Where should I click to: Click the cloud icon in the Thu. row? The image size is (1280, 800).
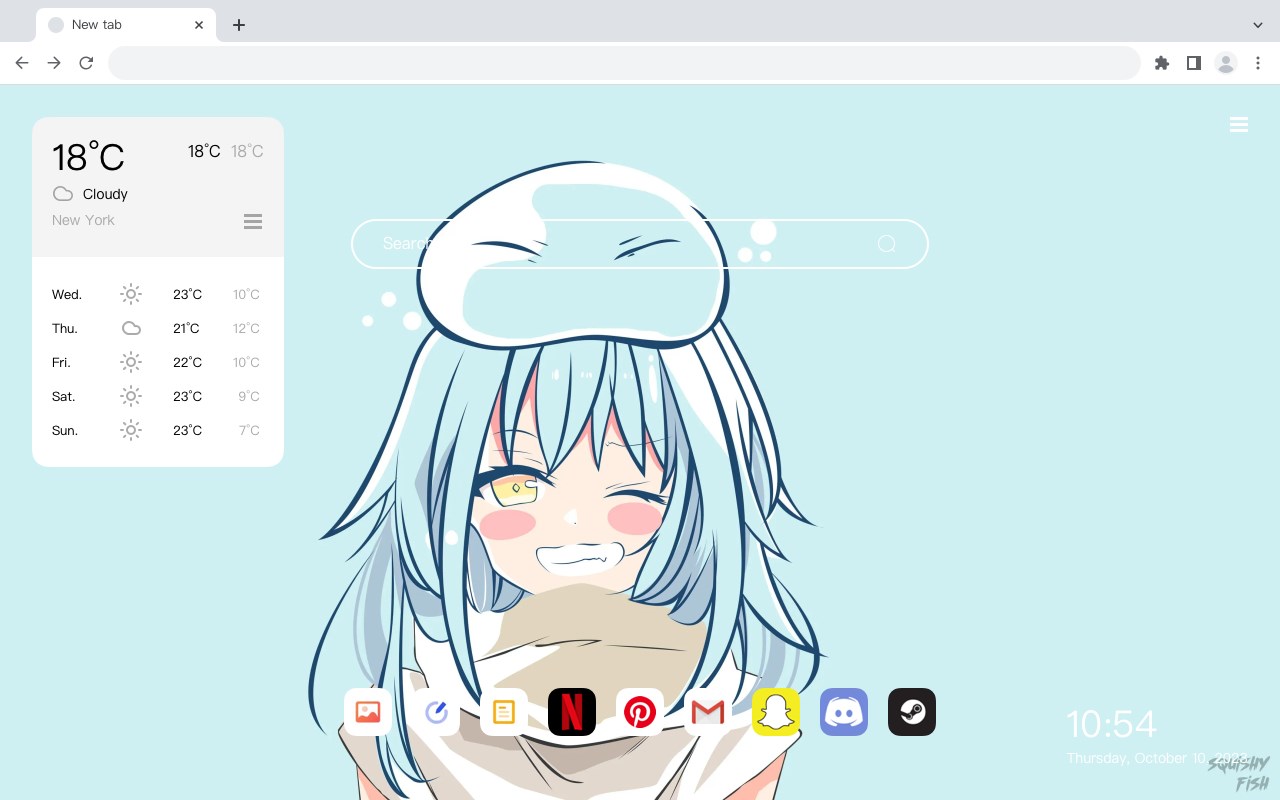[131, 328]
